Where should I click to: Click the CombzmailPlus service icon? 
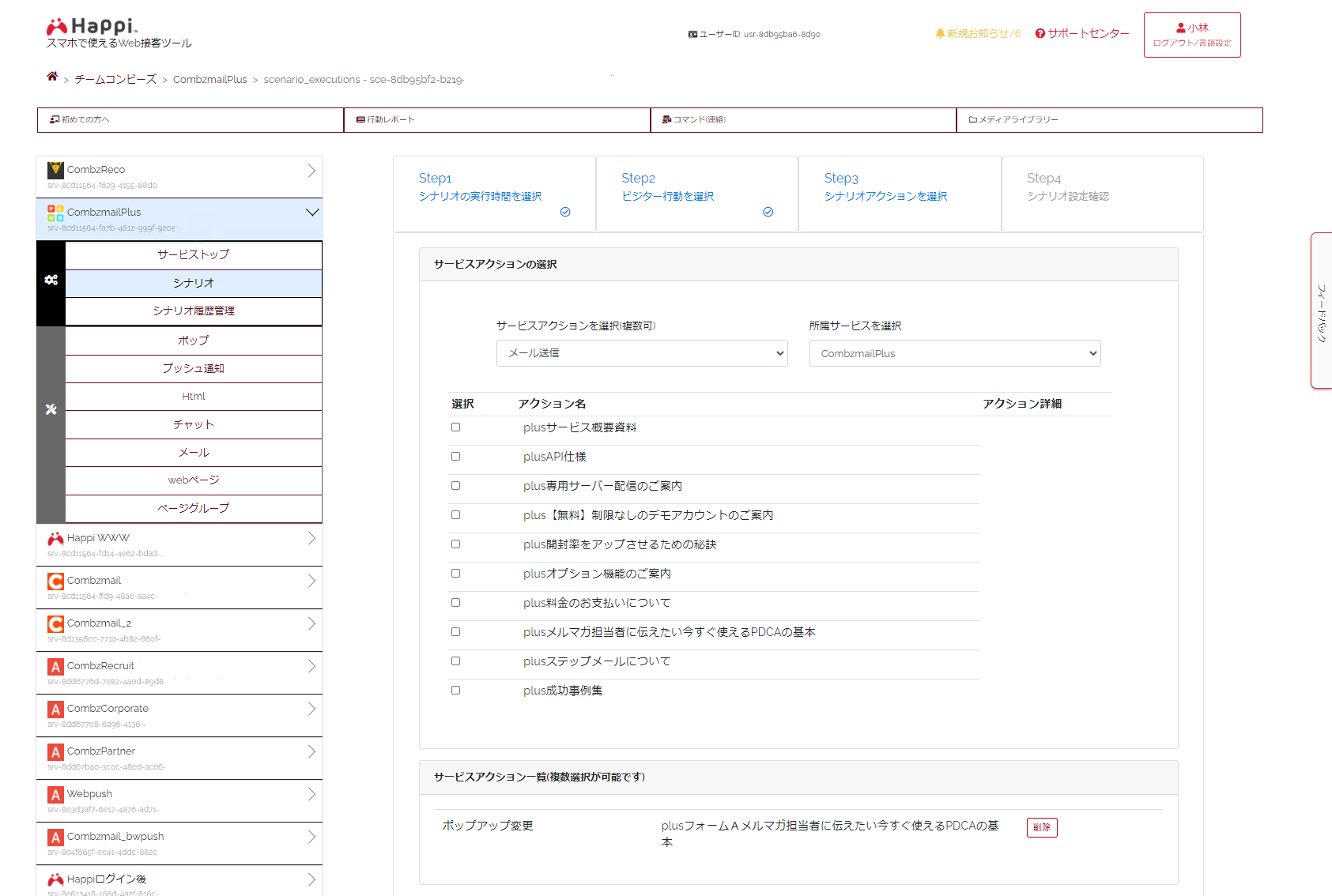tap(55, 213)
